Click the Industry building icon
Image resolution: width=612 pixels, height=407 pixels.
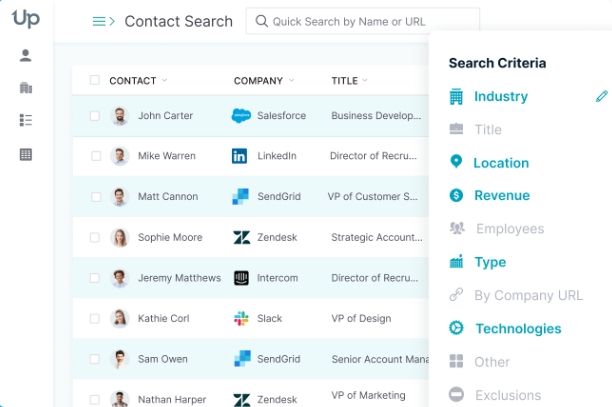[456, 96]
